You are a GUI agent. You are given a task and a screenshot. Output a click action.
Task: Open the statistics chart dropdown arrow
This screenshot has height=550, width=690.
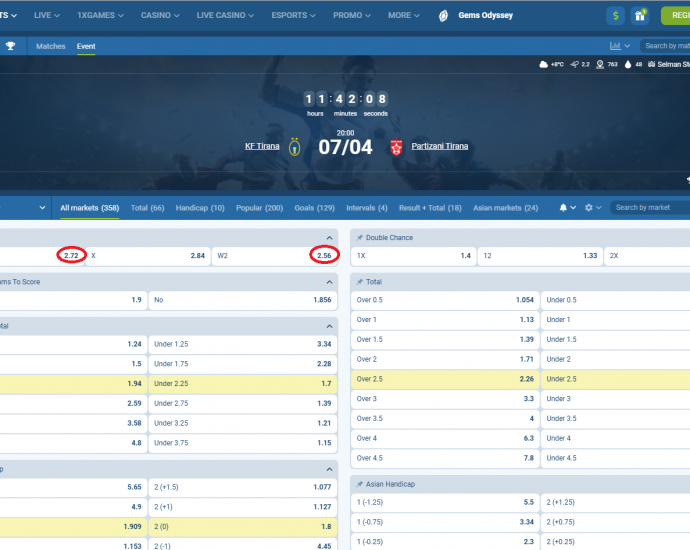[x=627, y=46]
